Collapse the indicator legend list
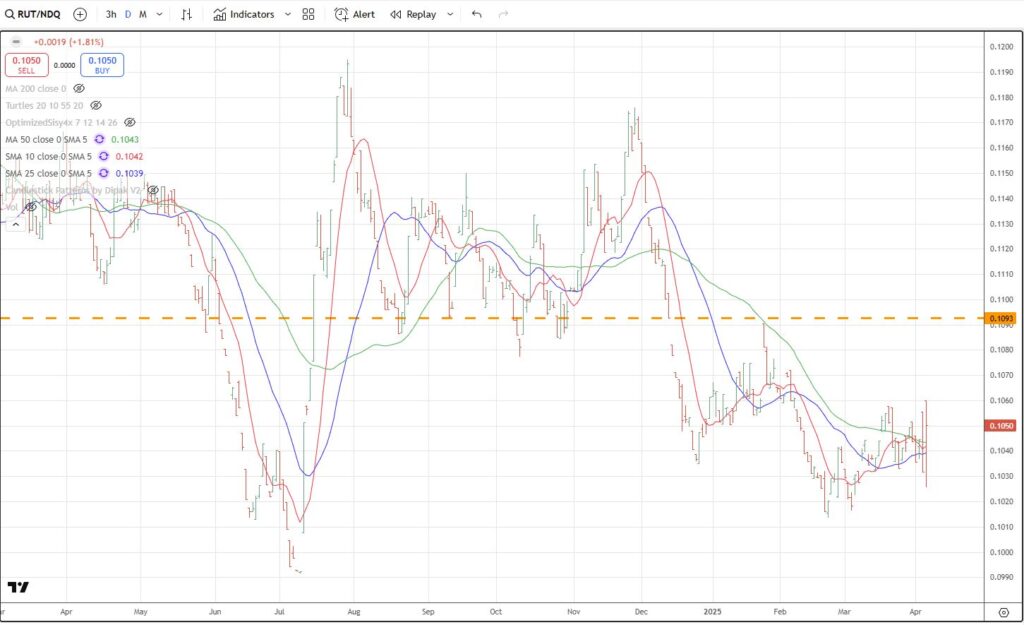The width and height of the screenshot is (1024, 625). [16, 224]
